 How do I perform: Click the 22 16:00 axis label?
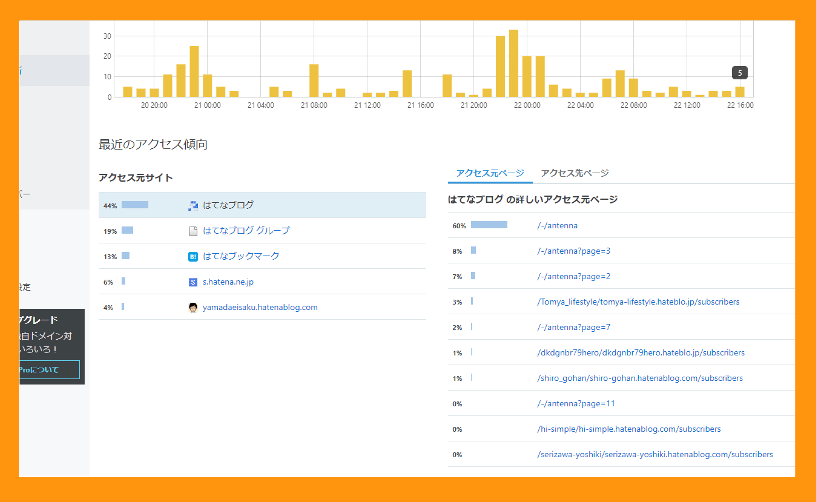(740, 105)
